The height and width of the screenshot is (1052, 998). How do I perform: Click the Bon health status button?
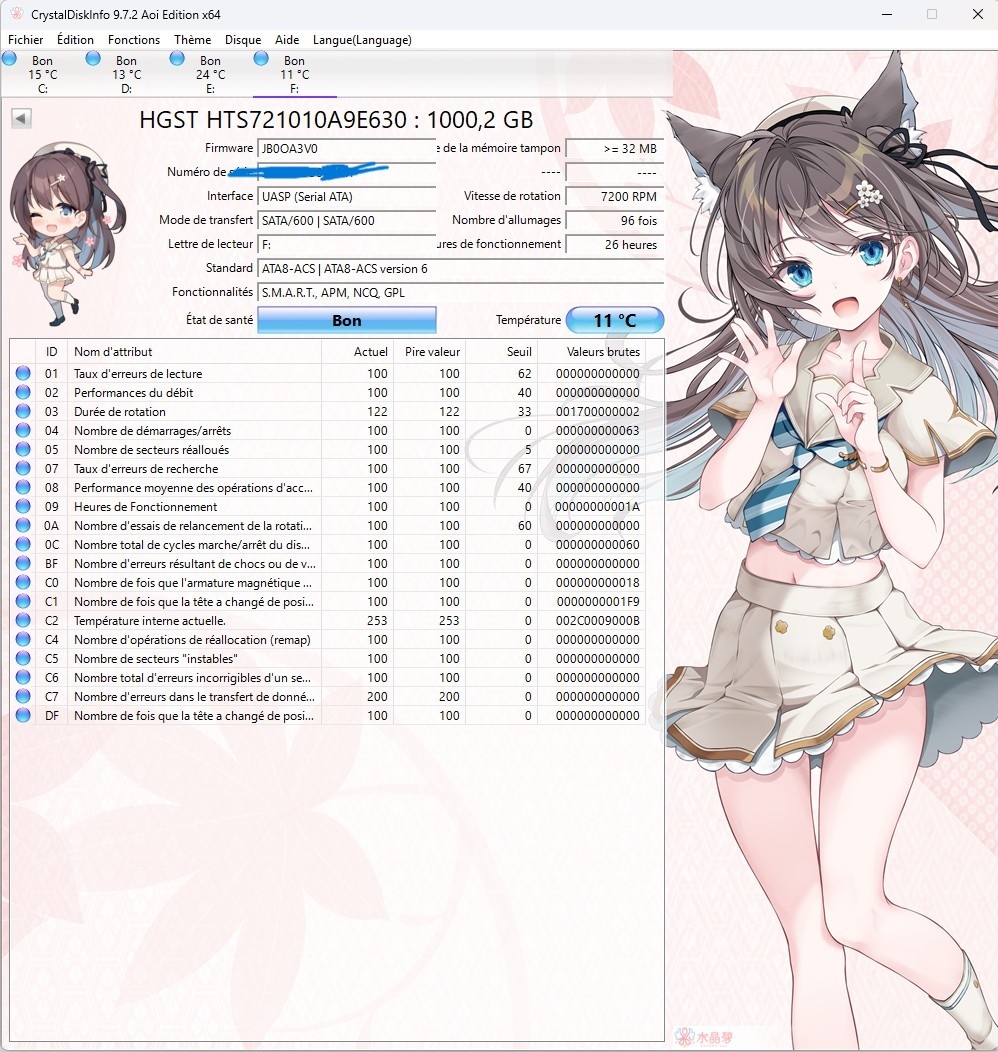[x=346, y=321]
